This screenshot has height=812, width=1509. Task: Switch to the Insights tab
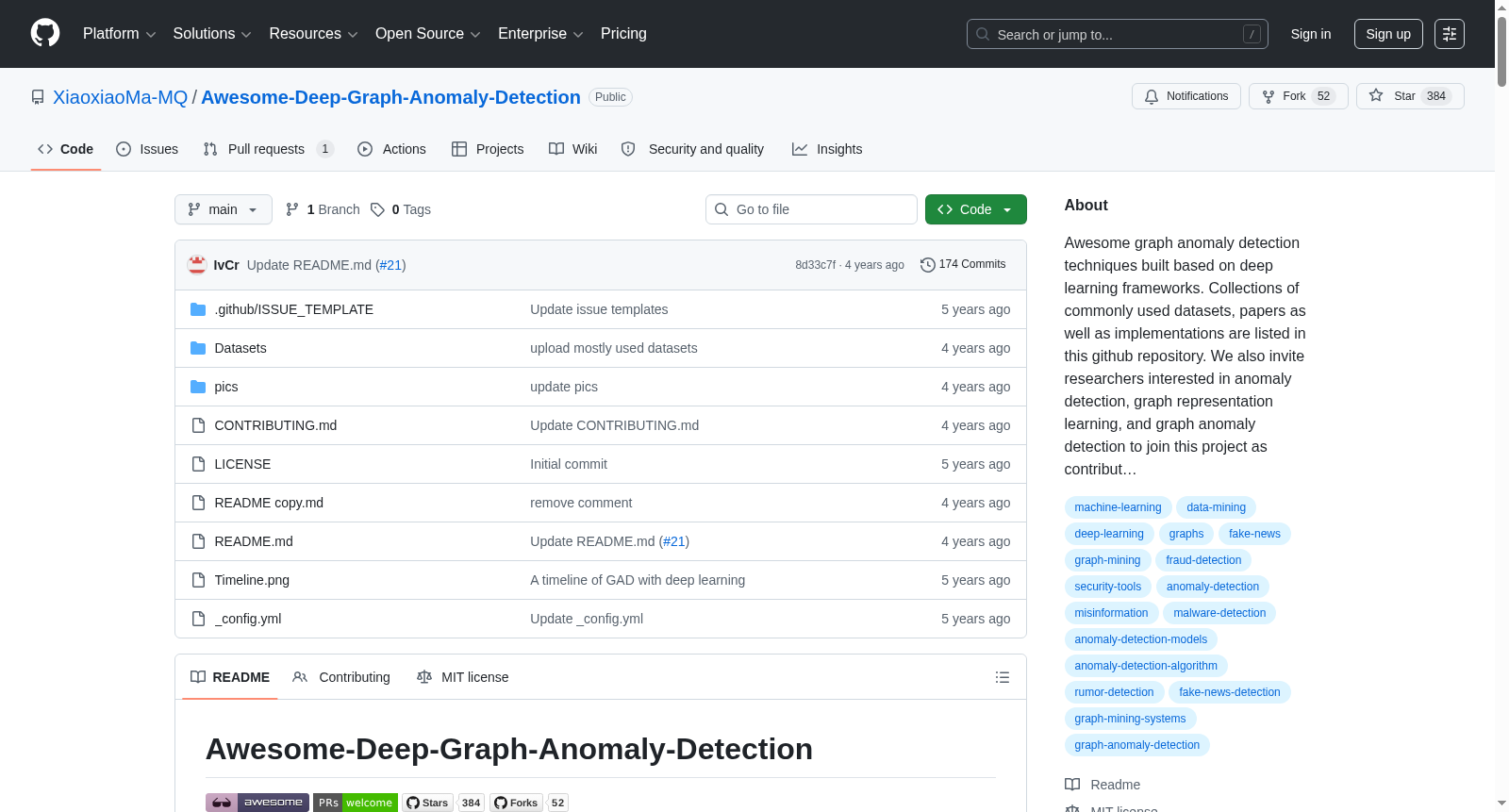pos(827,149)
